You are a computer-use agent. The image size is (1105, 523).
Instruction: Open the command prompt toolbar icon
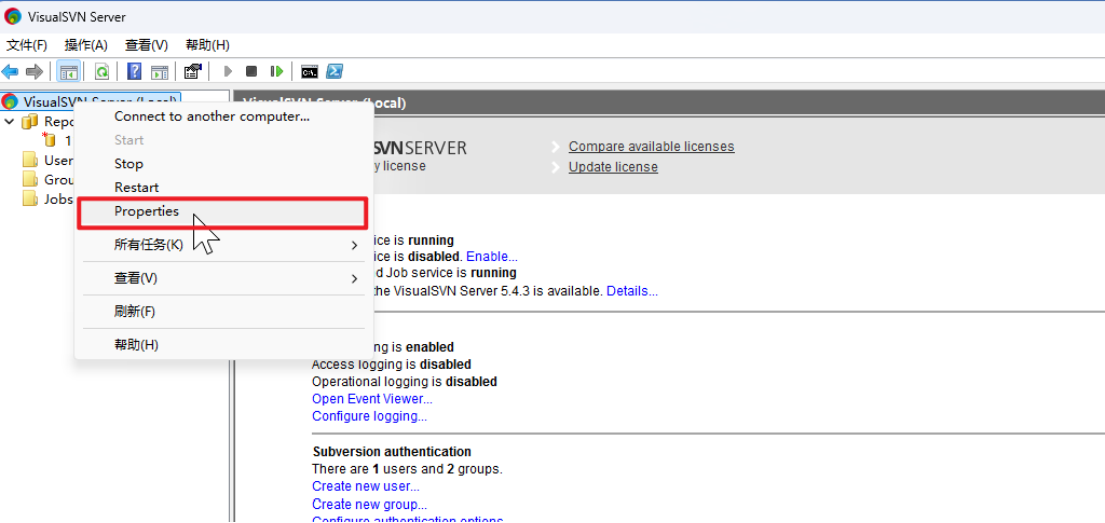point(310,71)
